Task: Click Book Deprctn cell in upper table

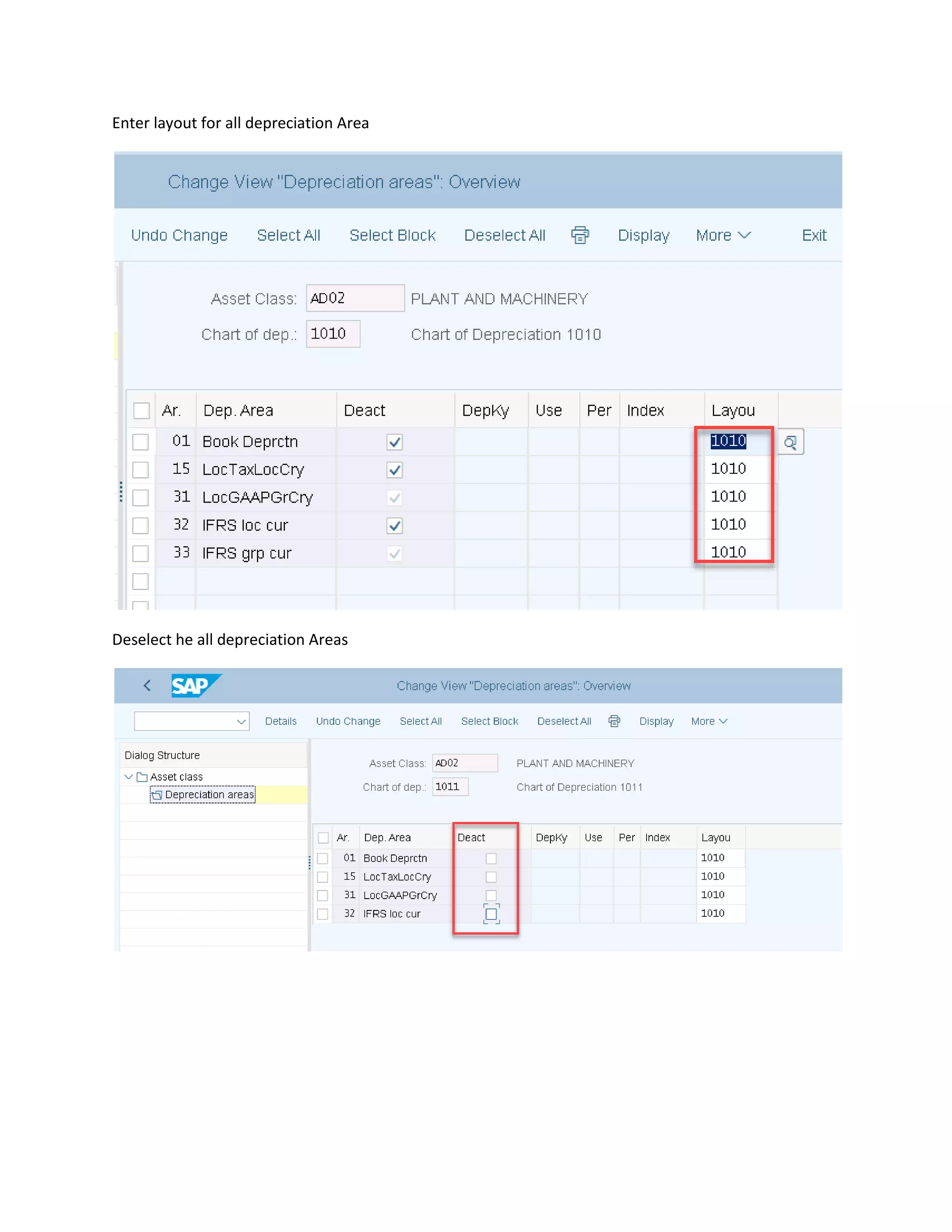Action: click(265, 442)
